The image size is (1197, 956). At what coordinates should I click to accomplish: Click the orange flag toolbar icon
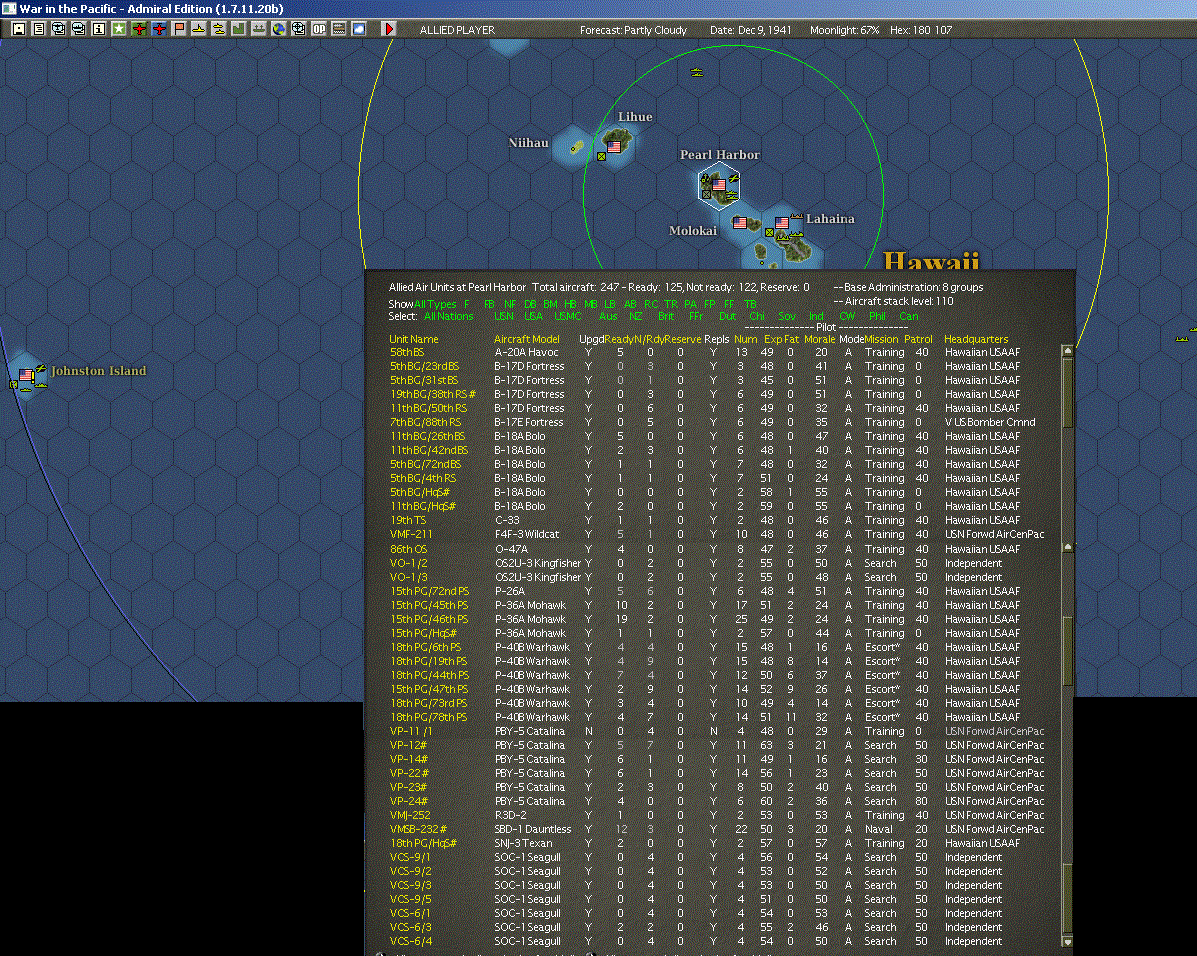[x=179, y=29]
